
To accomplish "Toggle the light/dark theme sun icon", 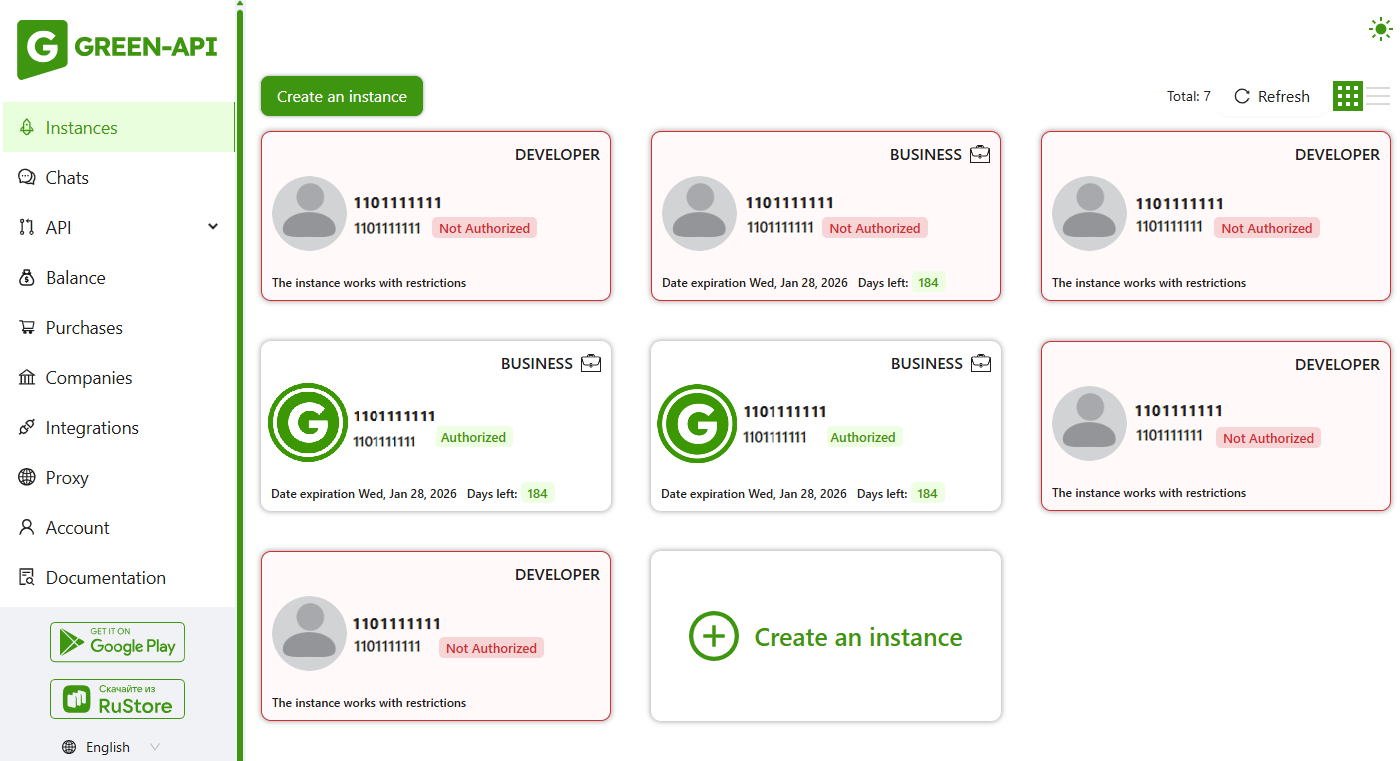I will click(x=1380, y=30).
